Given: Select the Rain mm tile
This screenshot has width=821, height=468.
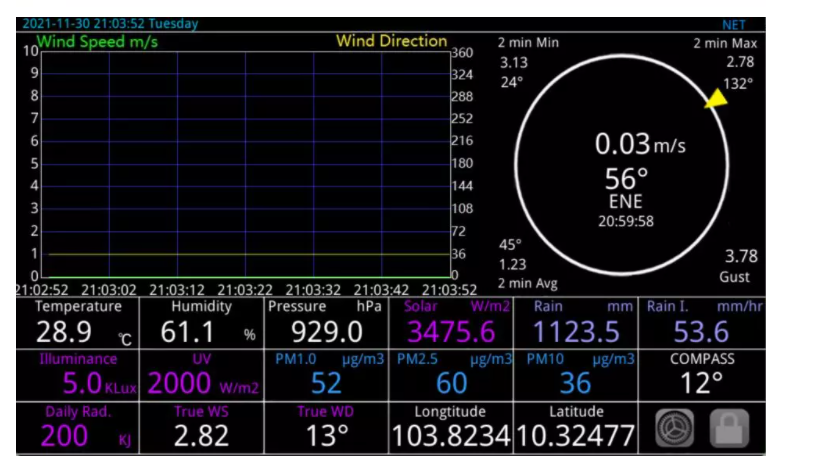Looking at the screenshot, I should [576, 322].
